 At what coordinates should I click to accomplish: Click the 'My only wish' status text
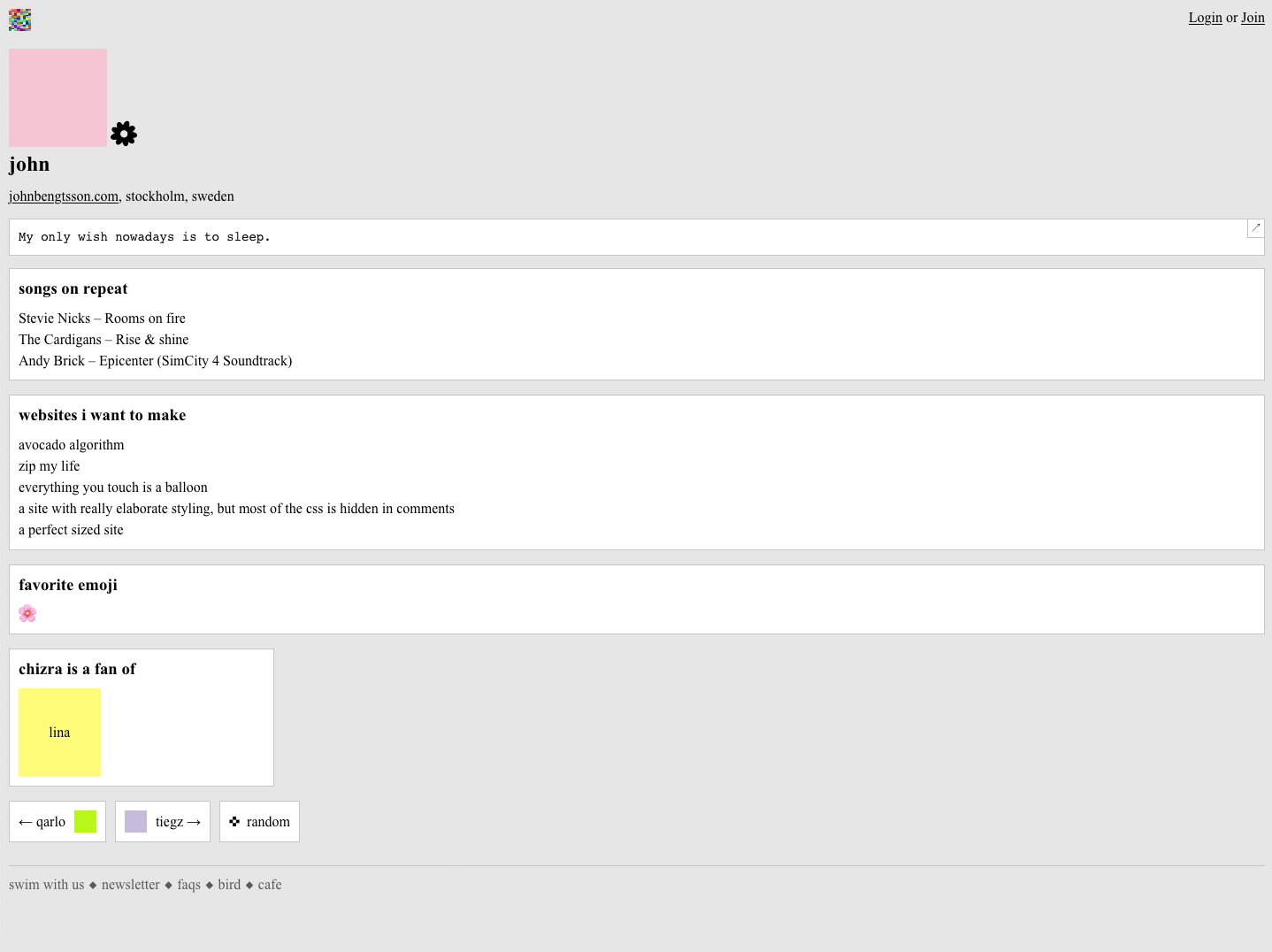point(144,237)
